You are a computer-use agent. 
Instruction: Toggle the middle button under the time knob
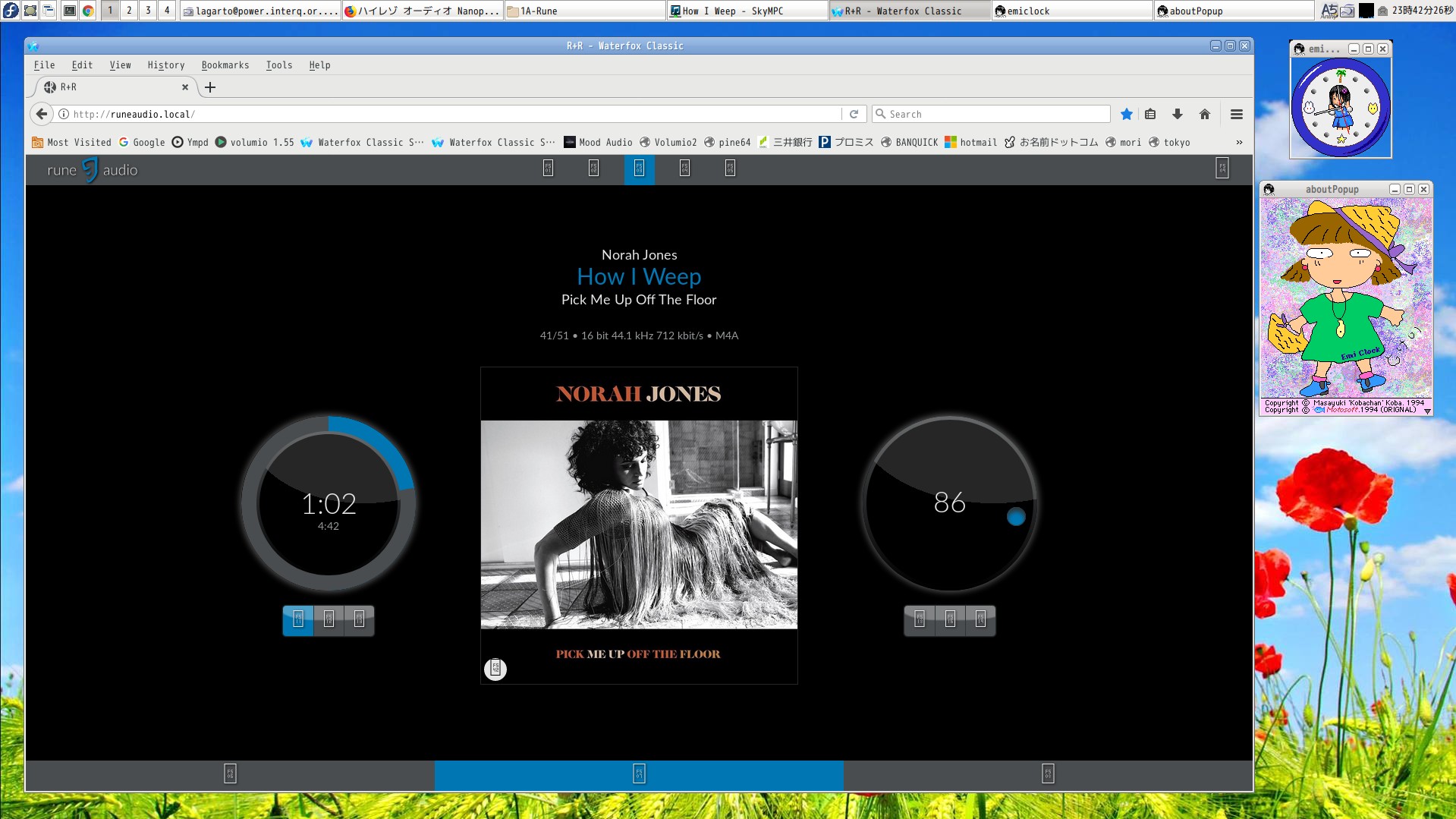[329, 620]
